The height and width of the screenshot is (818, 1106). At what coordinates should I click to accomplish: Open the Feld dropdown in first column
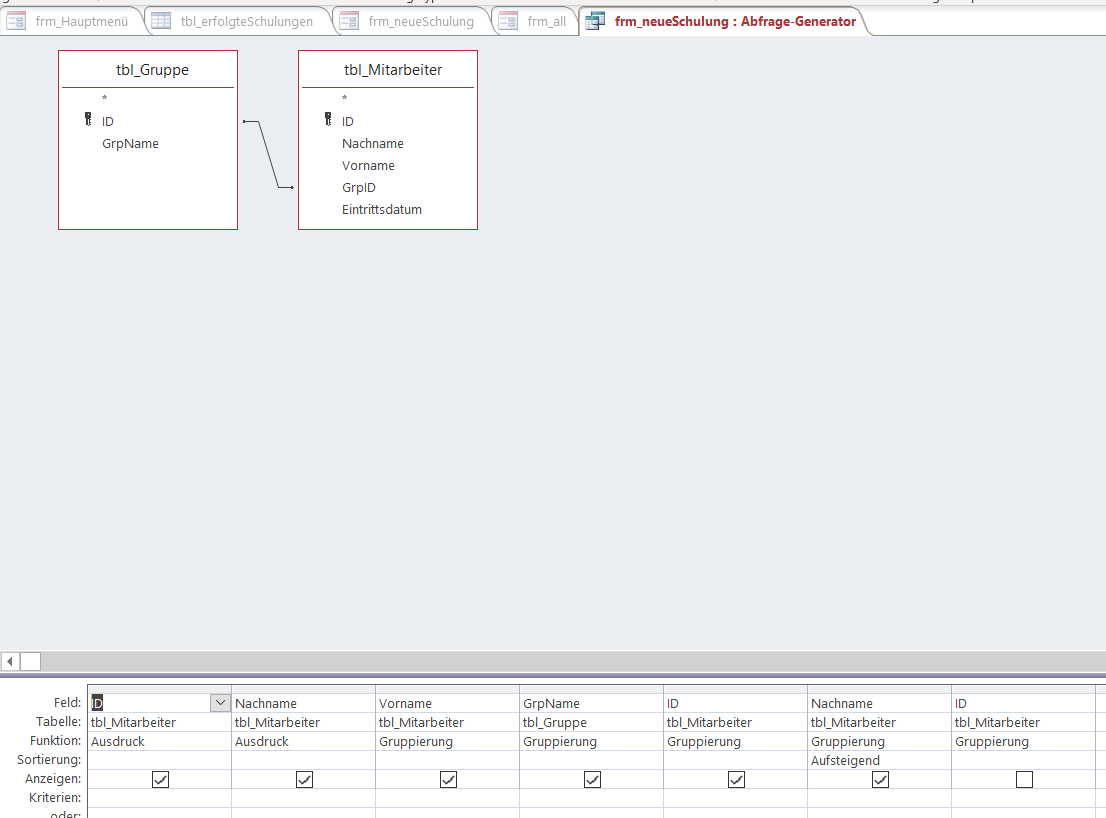(x=220, y=702)
